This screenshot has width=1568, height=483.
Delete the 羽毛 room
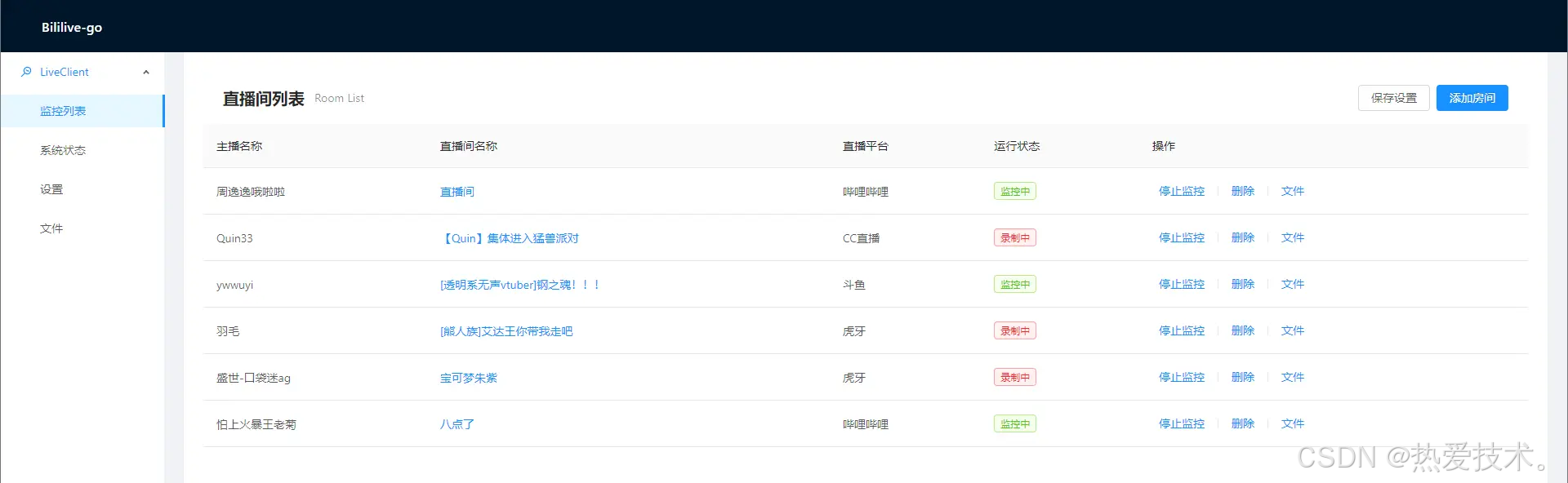1243,330
